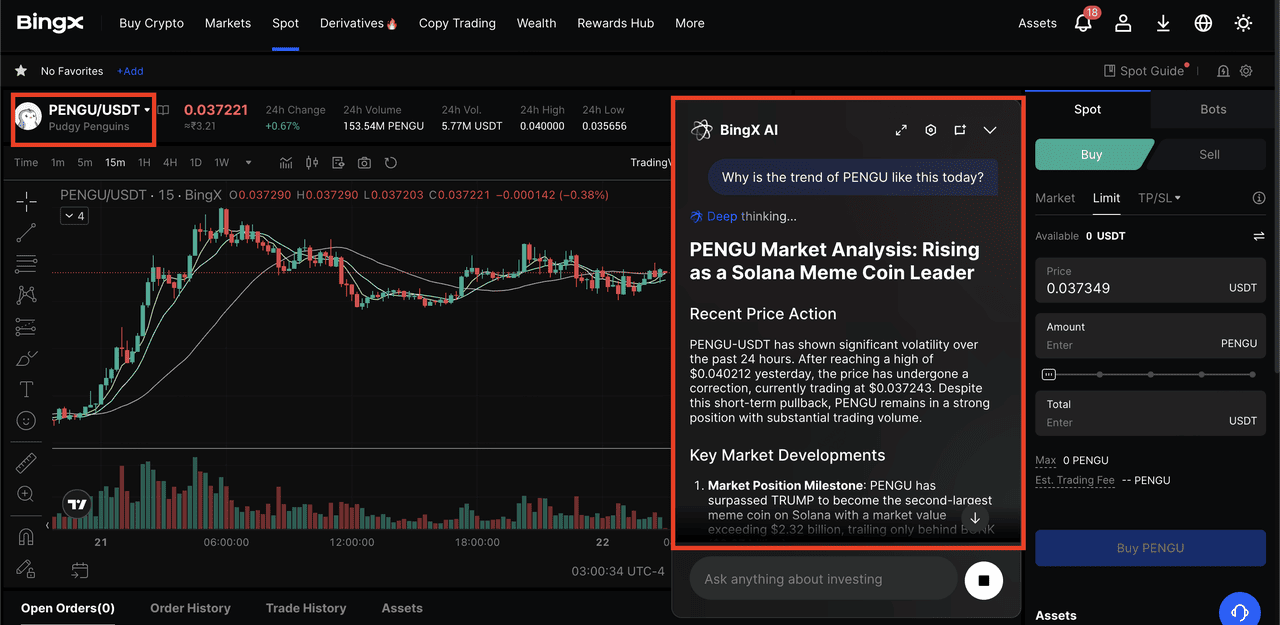Viewport: 1280px width, 625px height.
Task: Open the Markets menu
Action: pyautogui.click(x=228, y=23)
